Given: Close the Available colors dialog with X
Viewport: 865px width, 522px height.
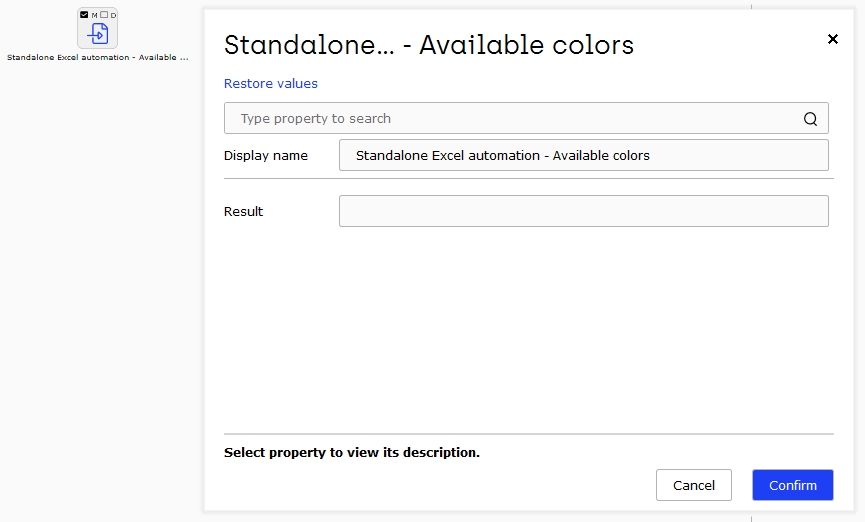Looking at the screenshot, I should 832,39.
